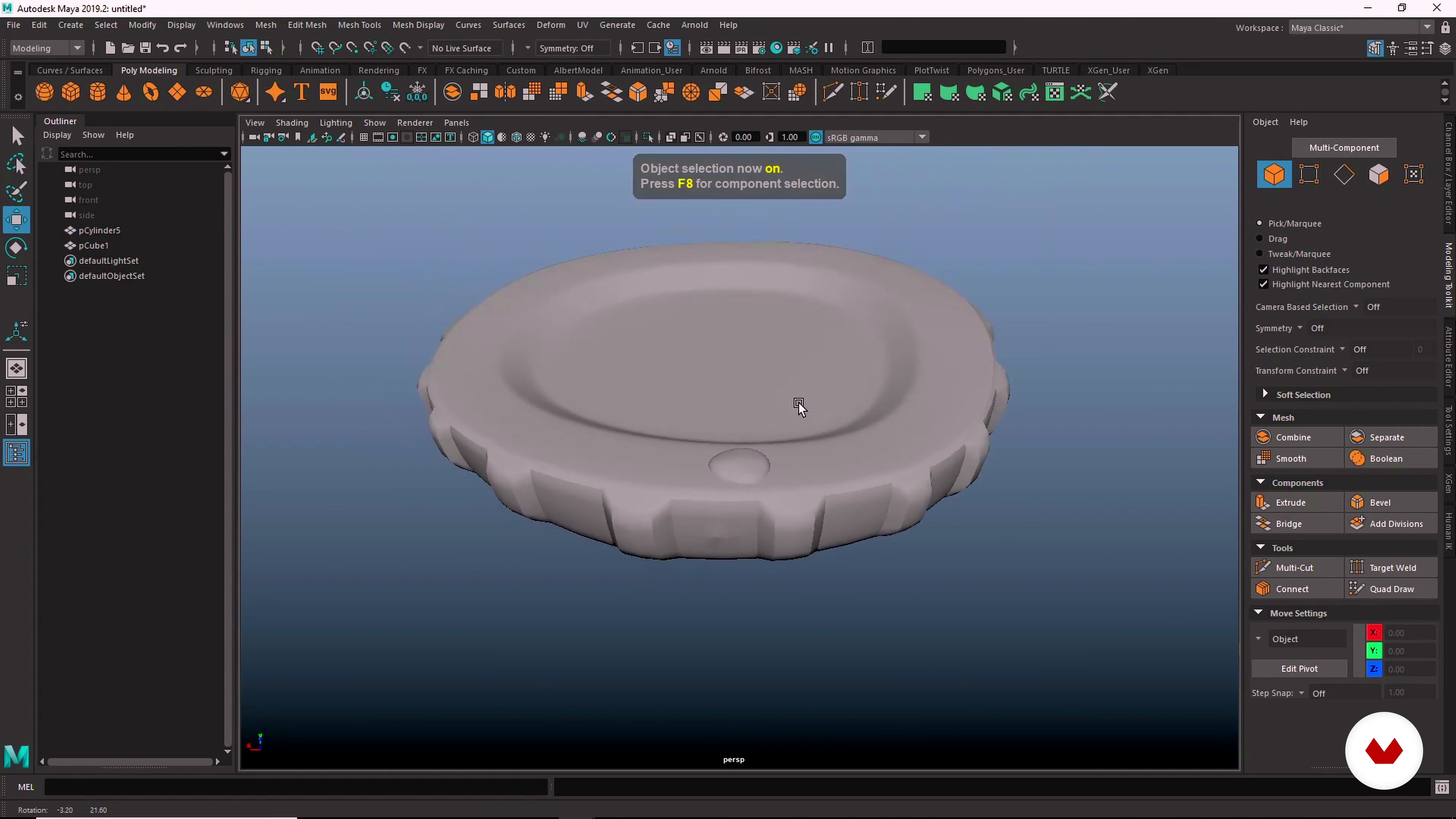Open the Mesh Tools menu
1456x819 pixels.
(359, 25)
